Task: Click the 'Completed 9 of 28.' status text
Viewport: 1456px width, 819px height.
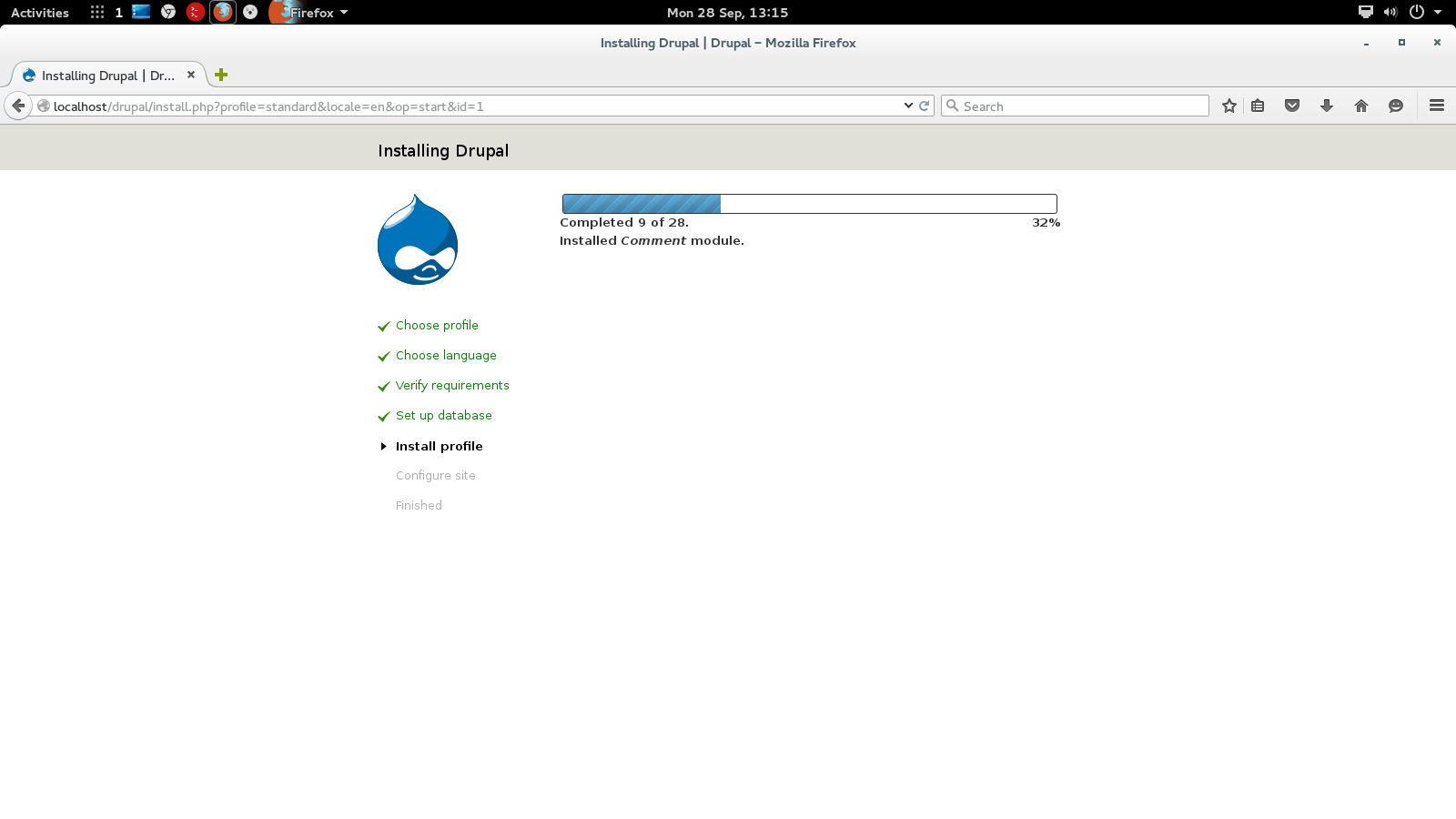Action: [x=624, y=223]
